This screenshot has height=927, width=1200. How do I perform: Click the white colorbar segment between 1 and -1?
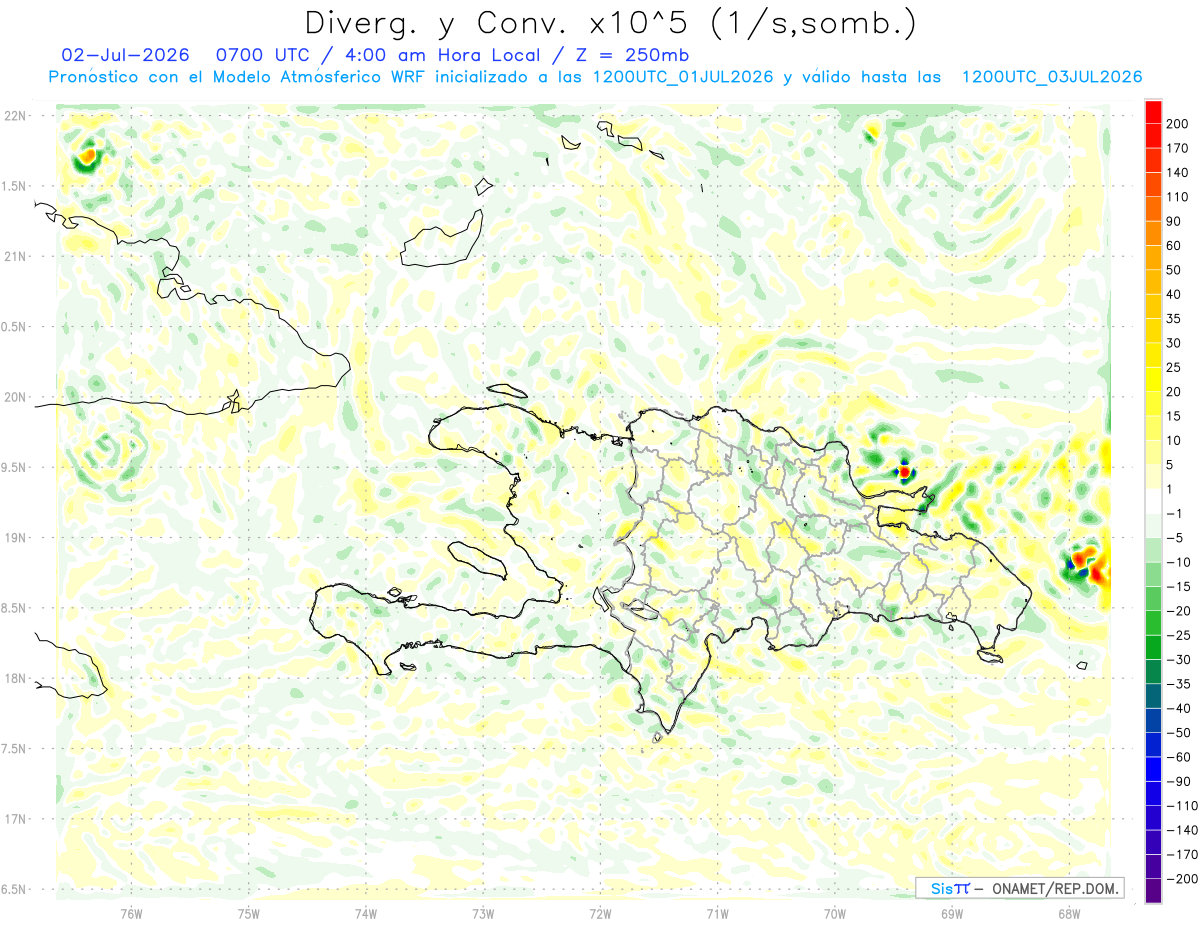(1153, 501)
